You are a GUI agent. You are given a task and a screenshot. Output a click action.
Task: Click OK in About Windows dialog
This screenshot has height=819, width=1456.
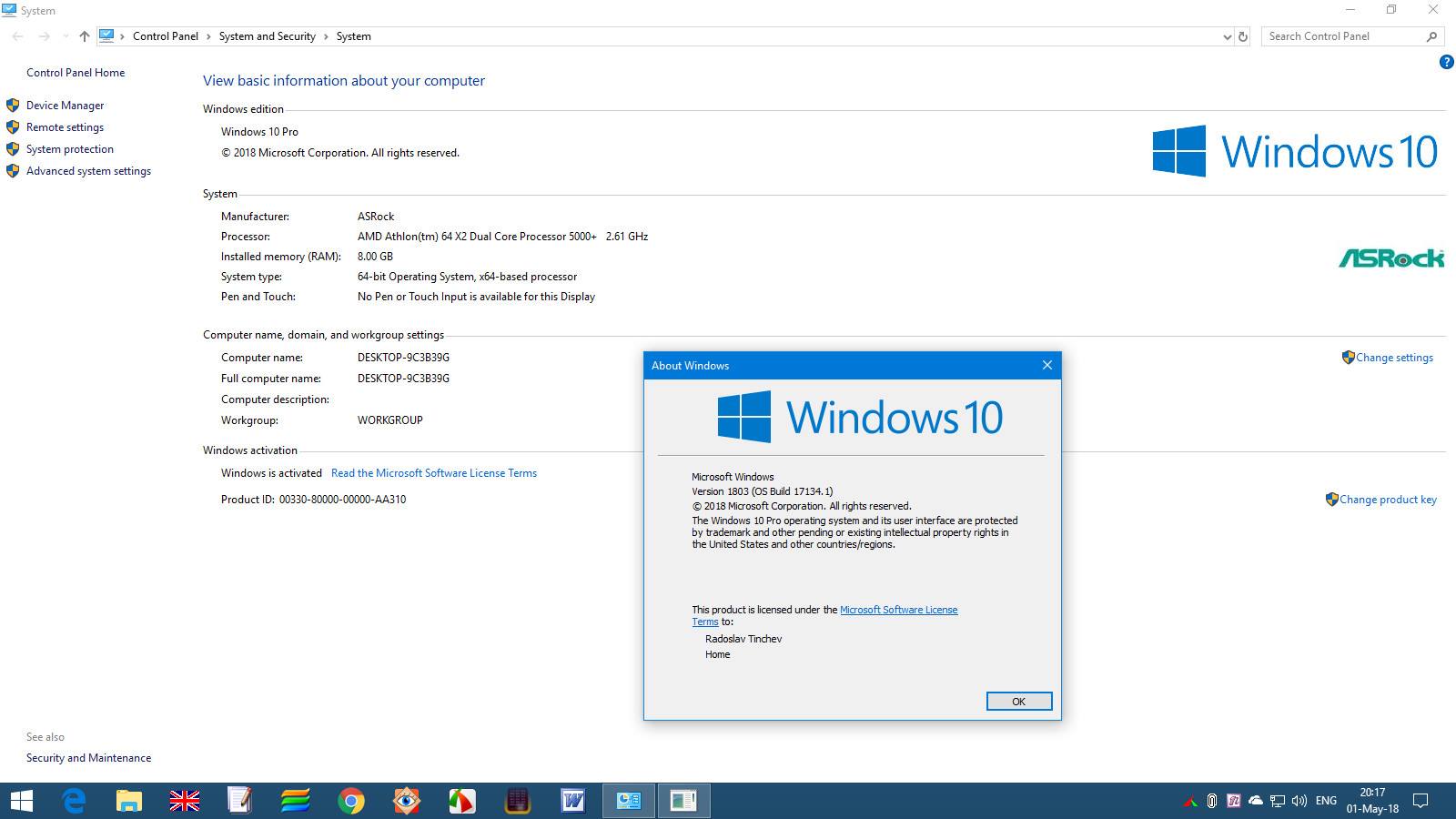1019,701
